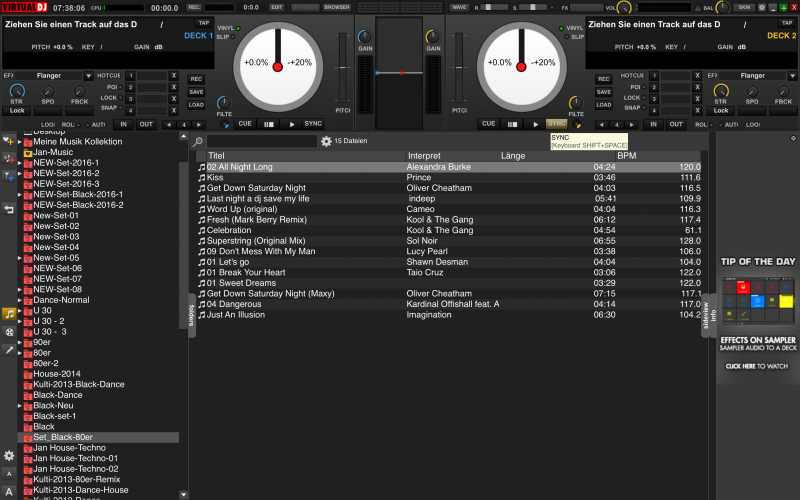Toggle Deck 1 VINYL mode
Screen dimensions: 800x500
[229, 28]
